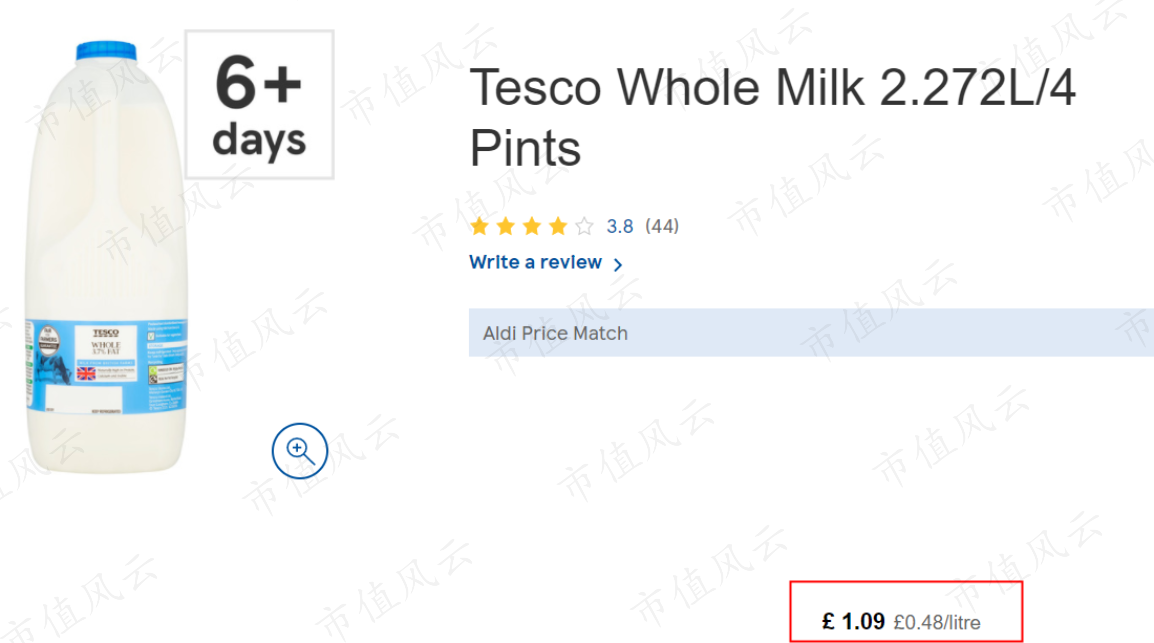The width and height of the screenshot is (1154, 643).
Task: Click the 3.8 rating score
Action: tap(620, 227)
